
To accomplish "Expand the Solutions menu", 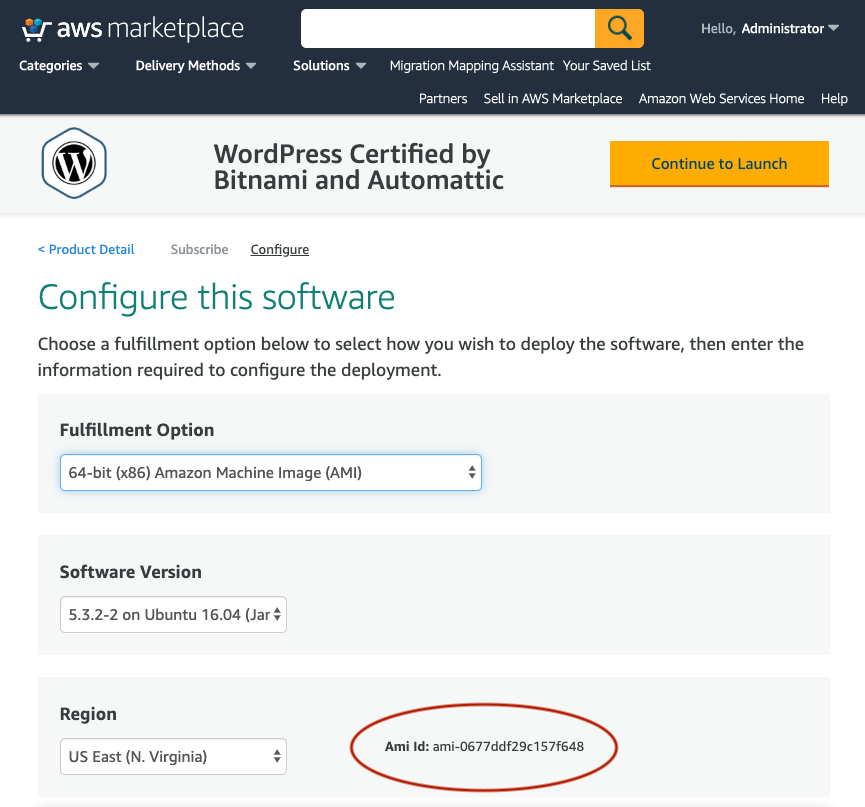I will coord(329,66).
